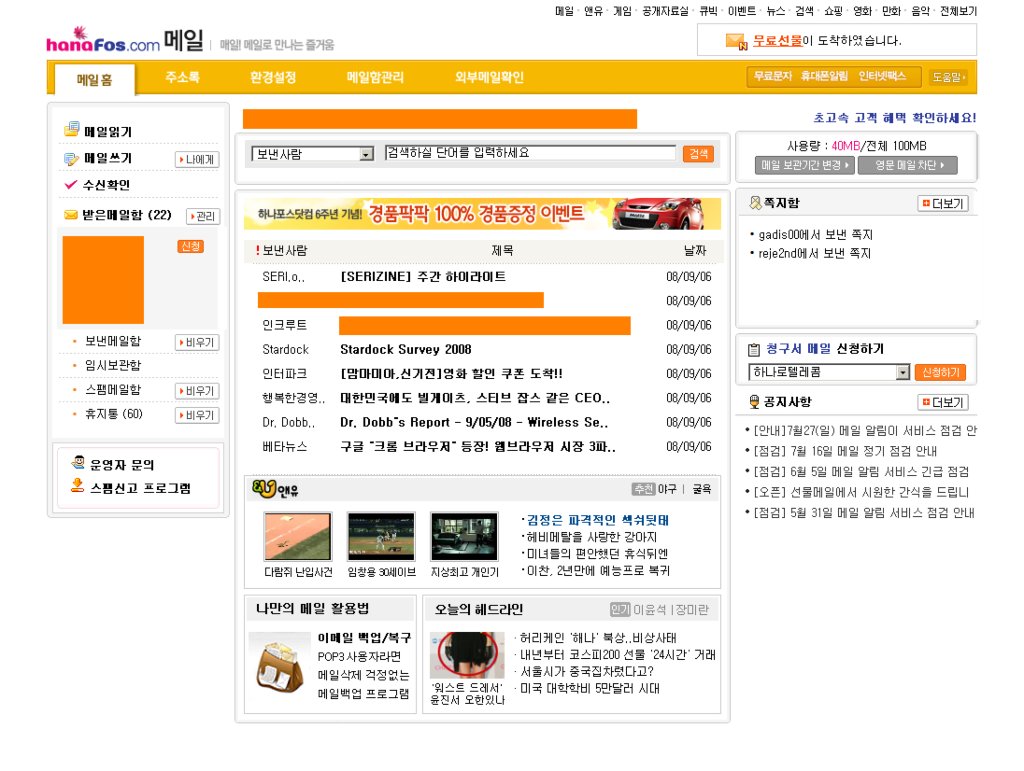Switch to the 메일 홈 tab
The width and height of the screenshot is (1024, 771).
[95, 80]
